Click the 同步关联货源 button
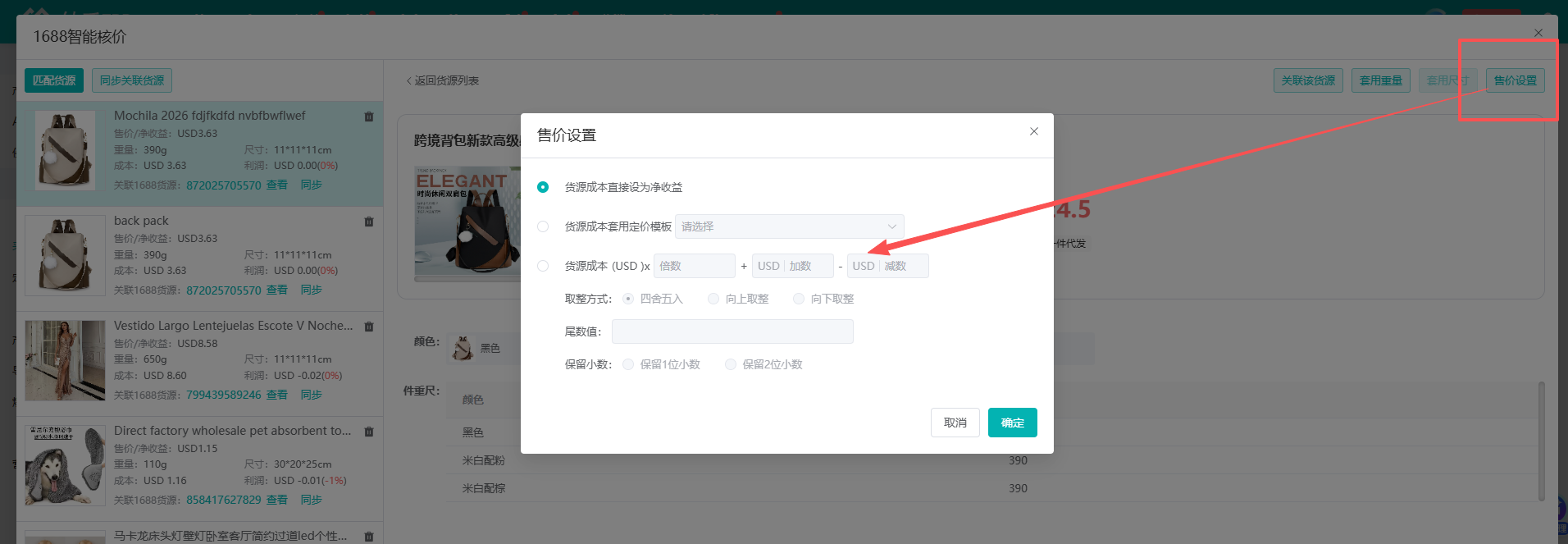1568x544 pixels. (132, 80)
